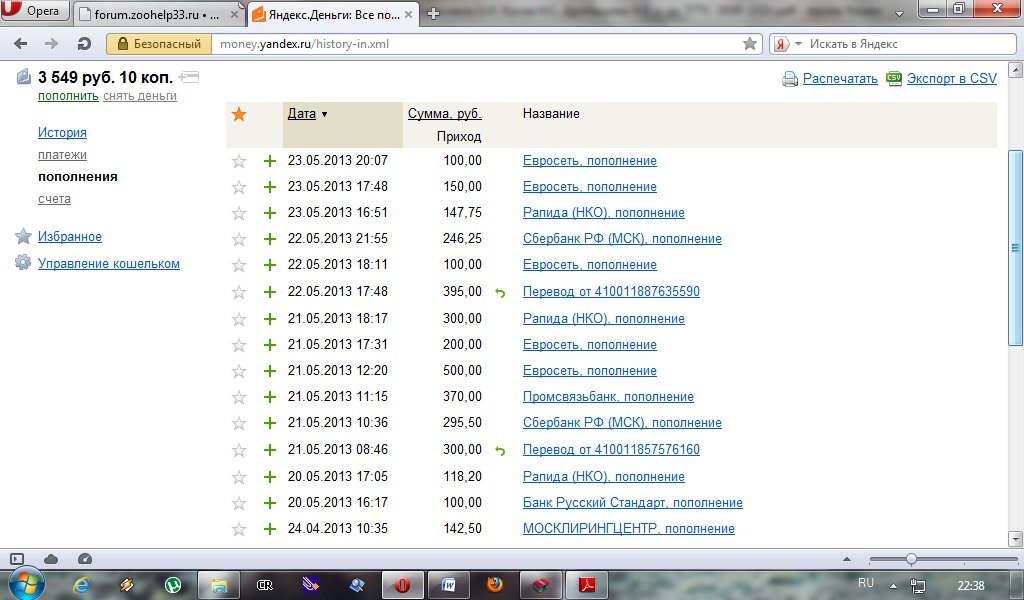Open the Yandex search engine dropdown
The image size is (1024, 600).
pos(784,44)
